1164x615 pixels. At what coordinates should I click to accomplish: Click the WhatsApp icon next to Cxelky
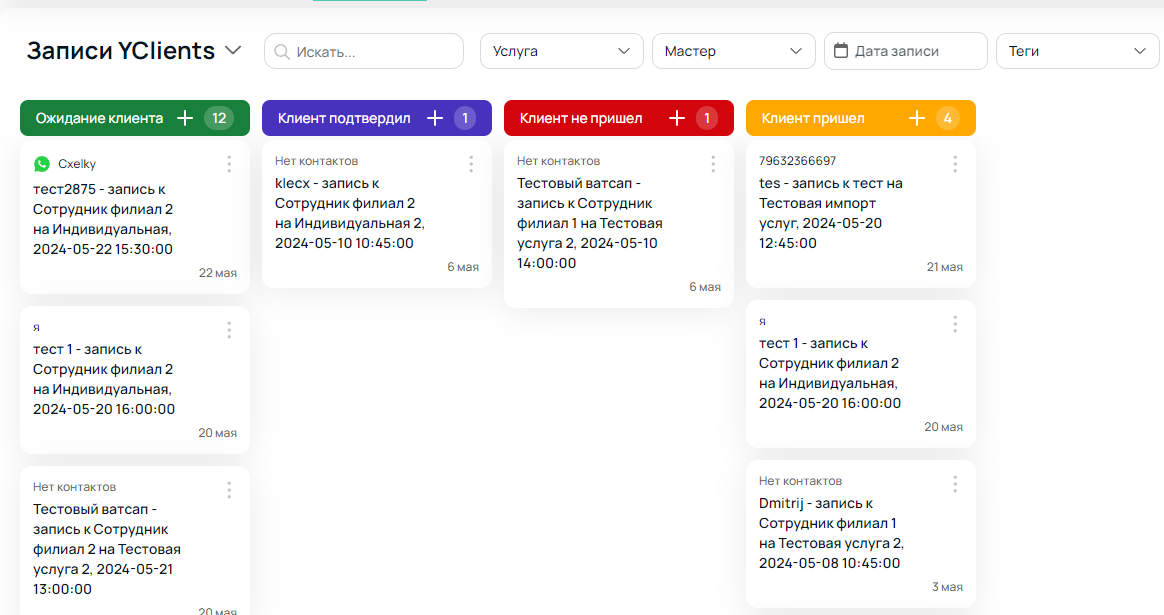click(x=42, y=163)
